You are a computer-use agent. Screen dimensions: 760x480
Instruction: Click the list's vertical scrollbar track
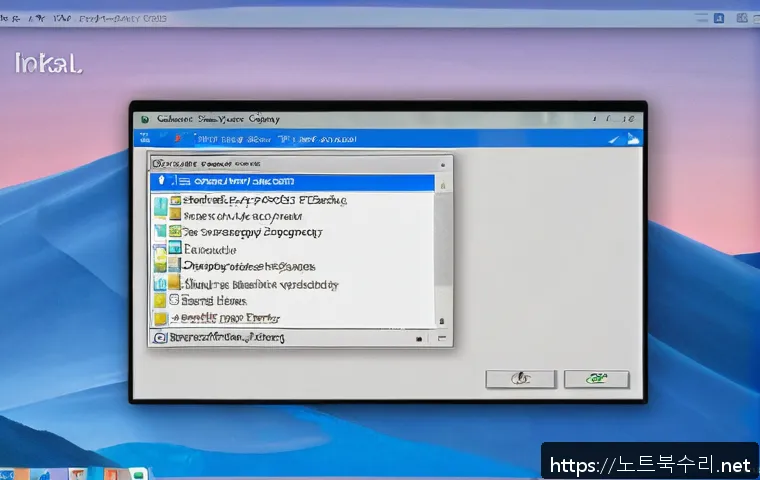coord(443,250)
